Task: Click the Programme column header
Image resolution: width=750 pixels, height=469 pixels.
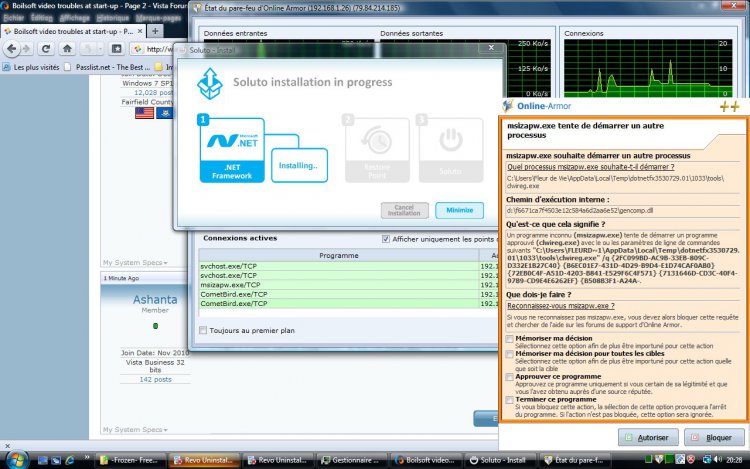Action: (339, 256)
